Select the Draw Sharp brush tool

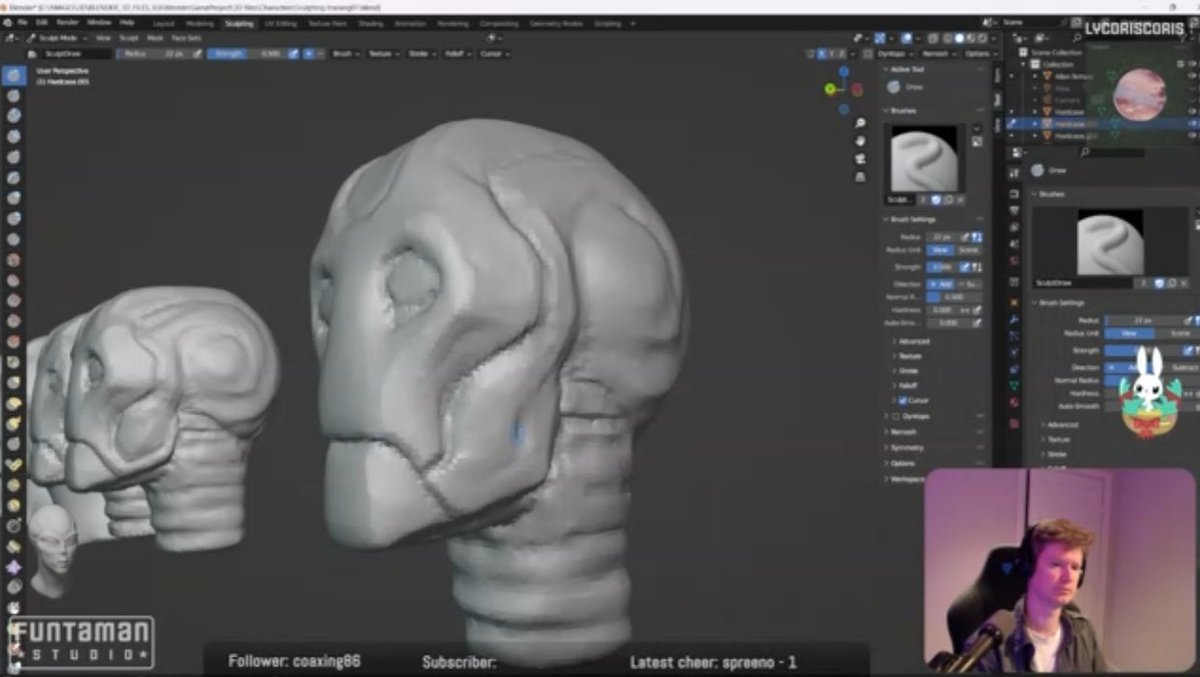click(14, 97)
